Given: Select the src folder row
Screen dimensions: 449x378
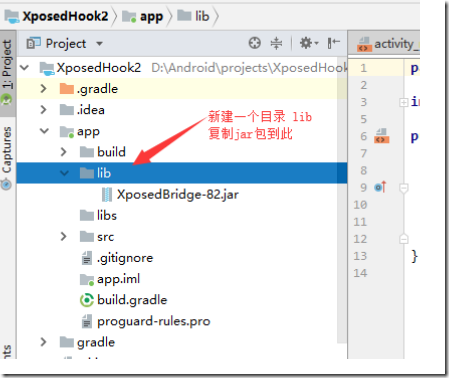Looking at the screenshot, I should coord(182,237).
